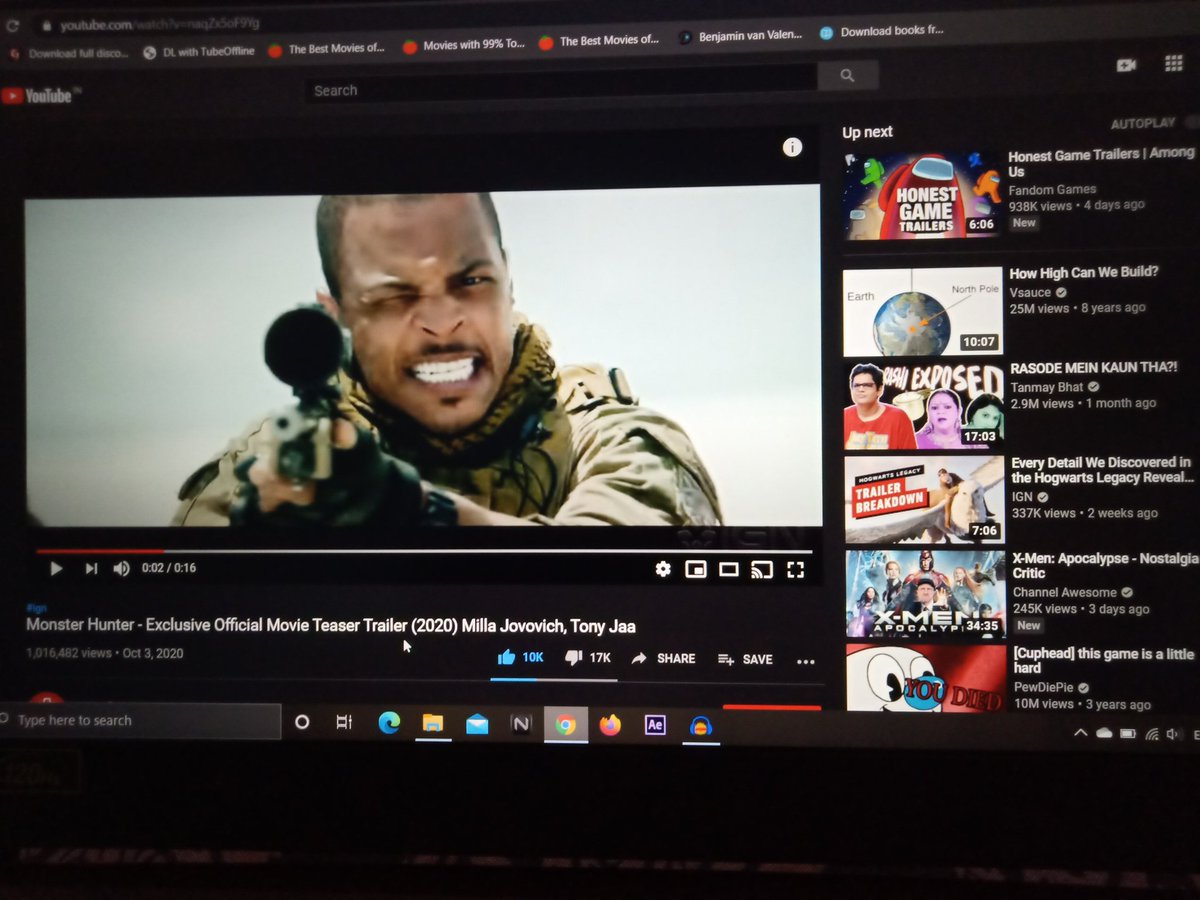This screenshot has height=900, width=1200.
Task: Launch Firefox from taskbar
Action: [x=610, y=725]
